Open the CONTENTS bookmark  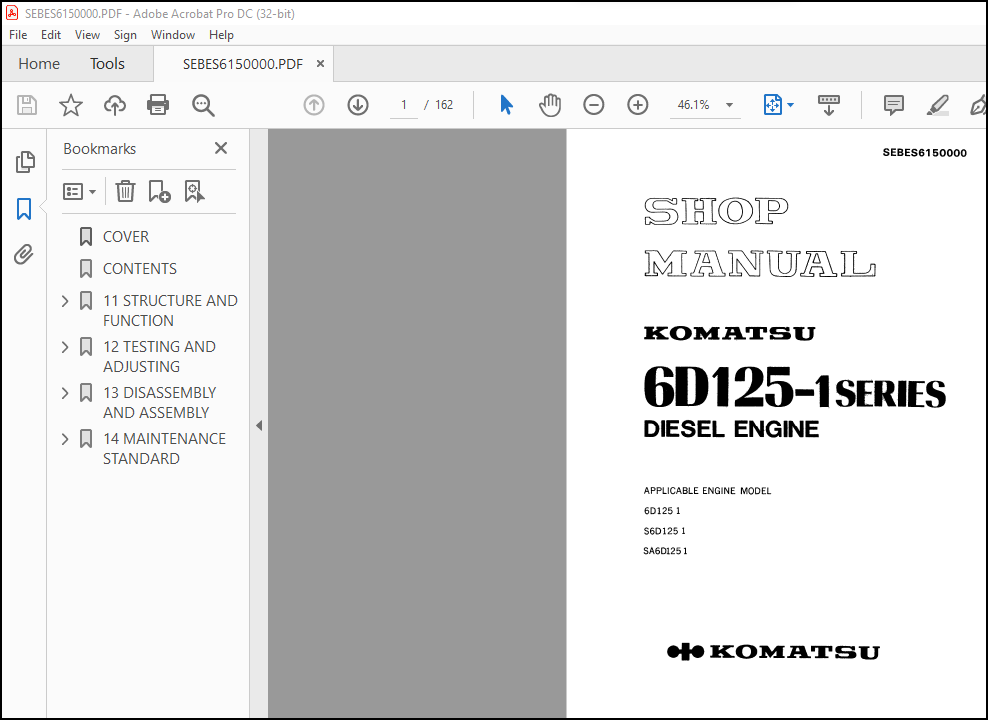point(140,269)
